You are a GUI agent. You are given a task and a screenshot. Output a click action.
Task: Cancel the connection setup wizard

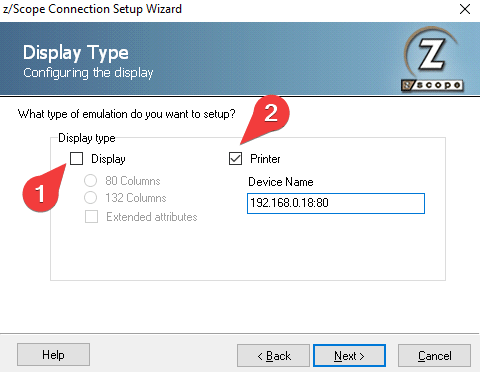(434, 356)
